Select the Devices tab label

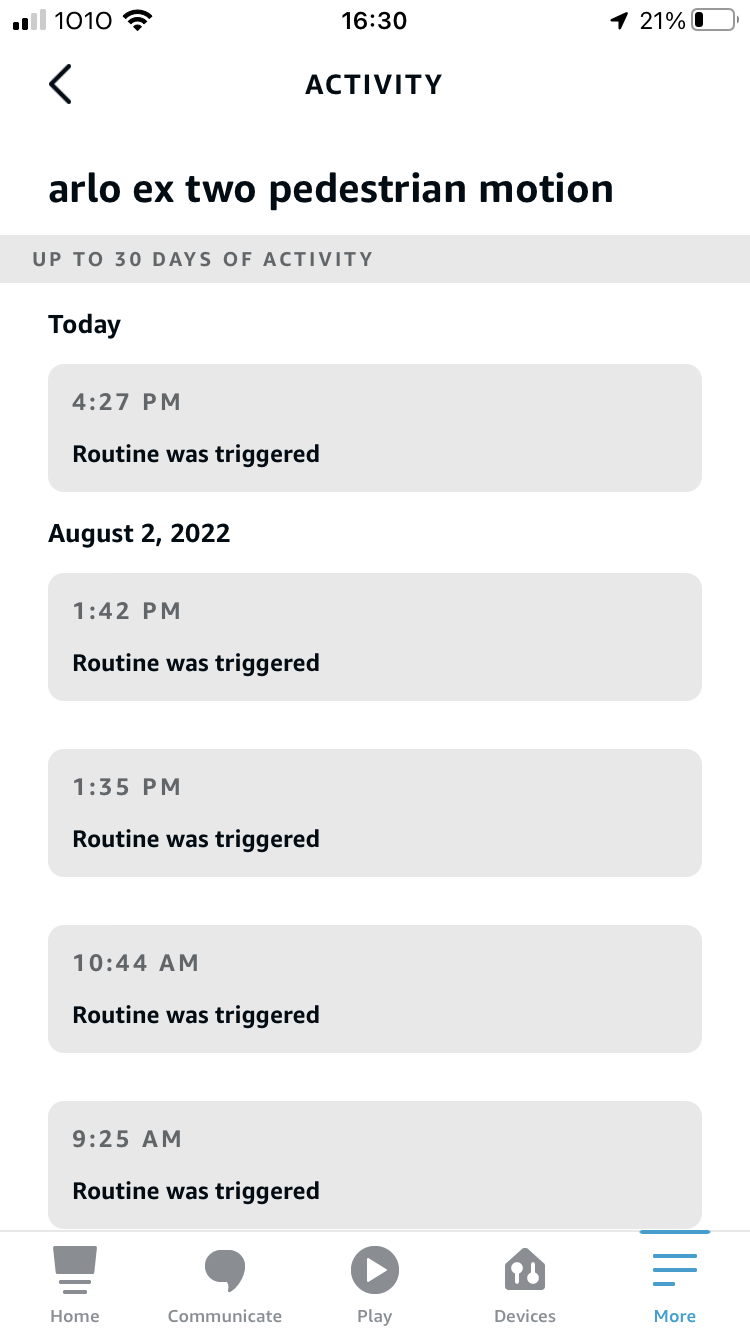pyautogui.click(x=525, y=1316)
